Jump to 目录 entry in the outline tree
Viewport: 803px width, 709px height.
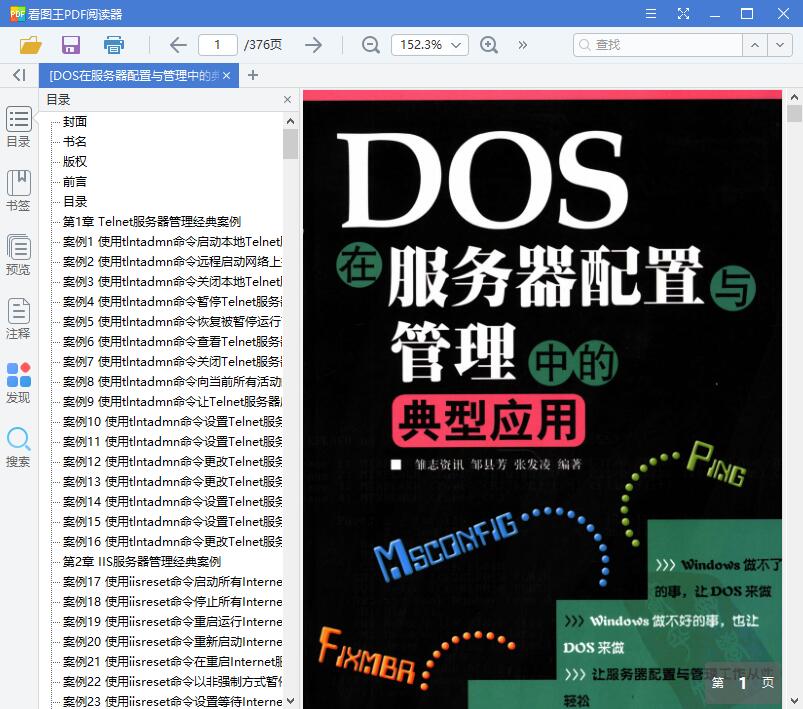click(75, 201)
